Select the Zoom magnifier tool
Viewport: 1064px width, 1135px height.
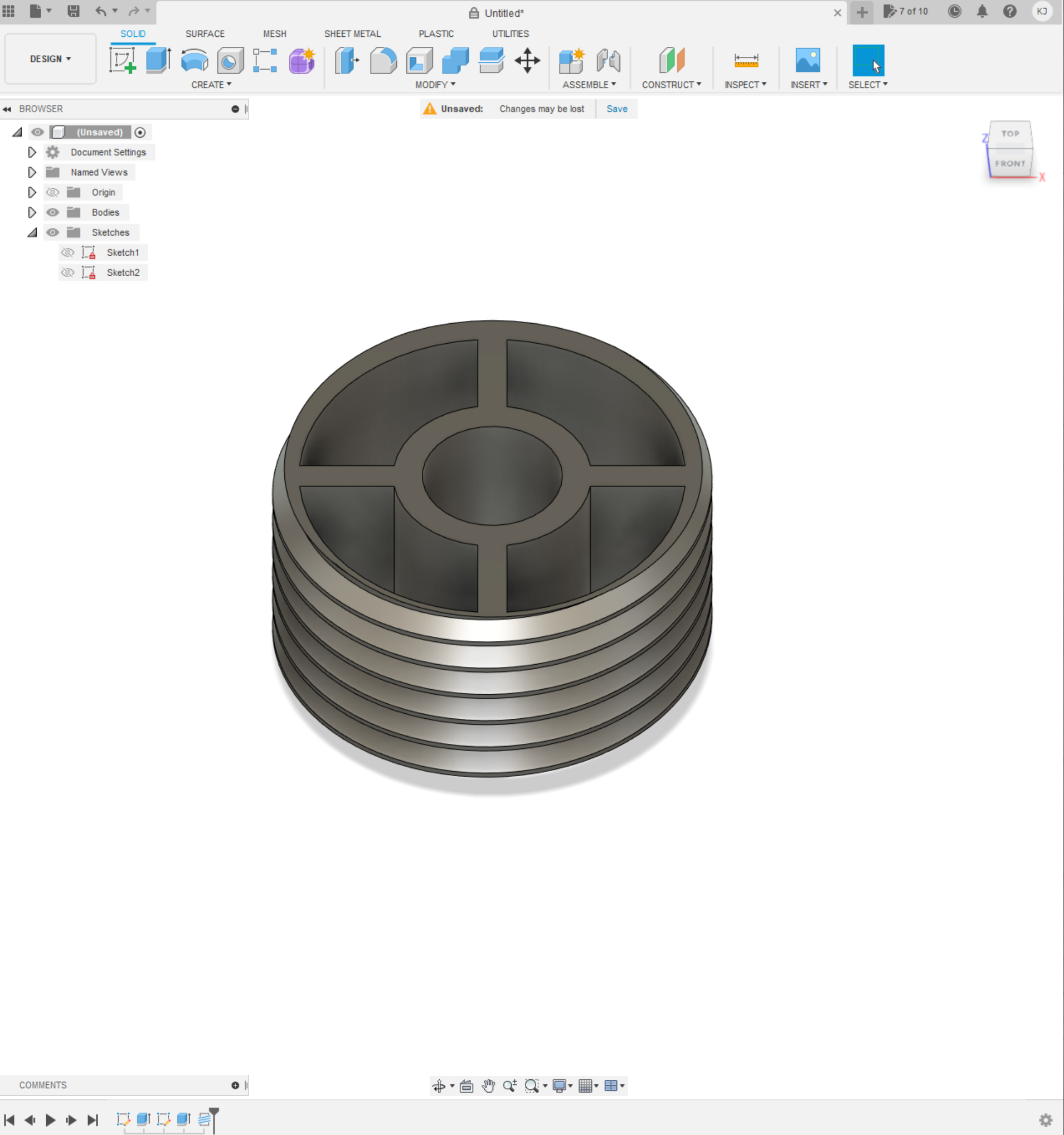pos(510,1086)
